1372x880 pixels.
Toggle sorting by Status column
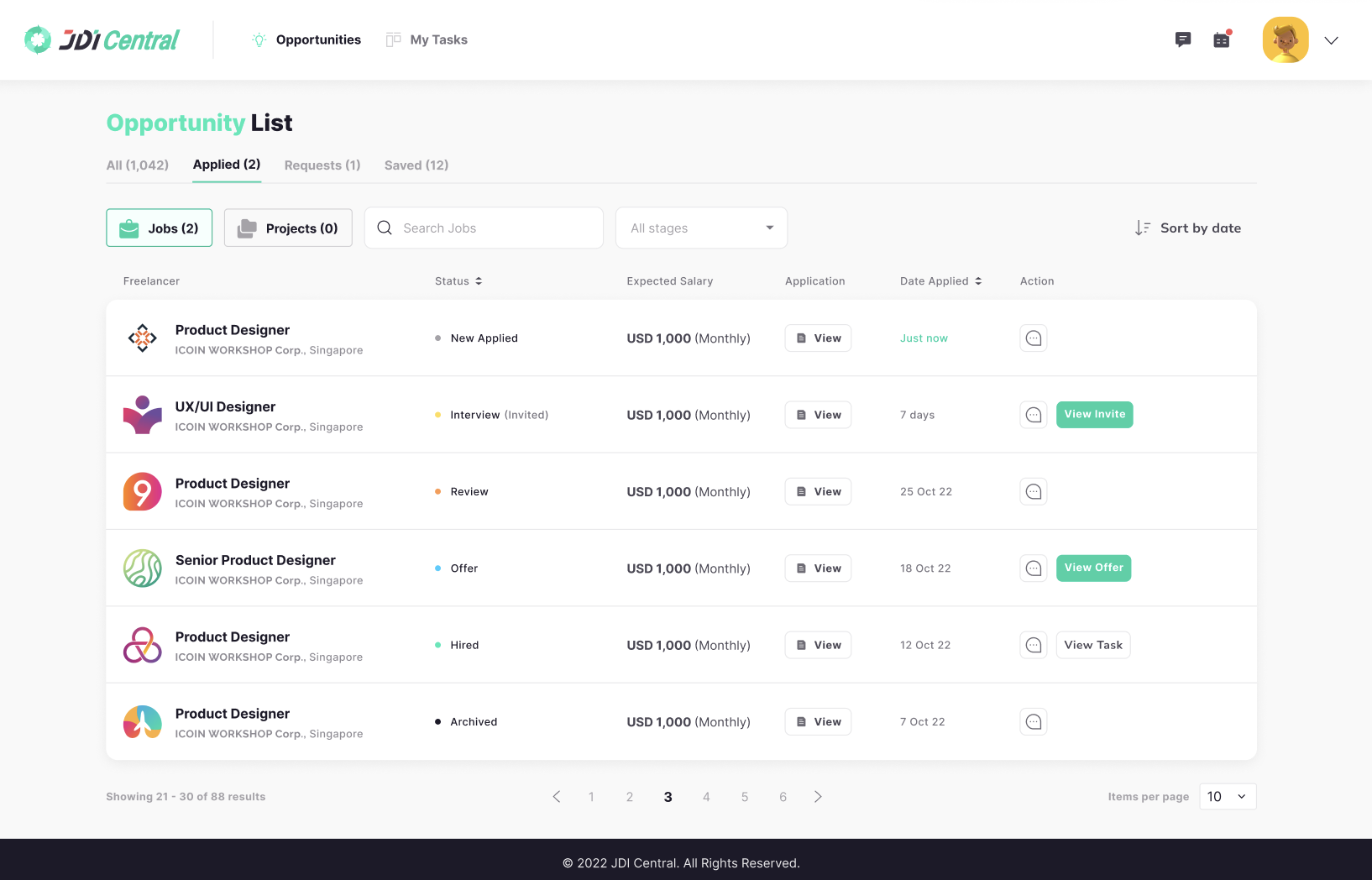458,281
